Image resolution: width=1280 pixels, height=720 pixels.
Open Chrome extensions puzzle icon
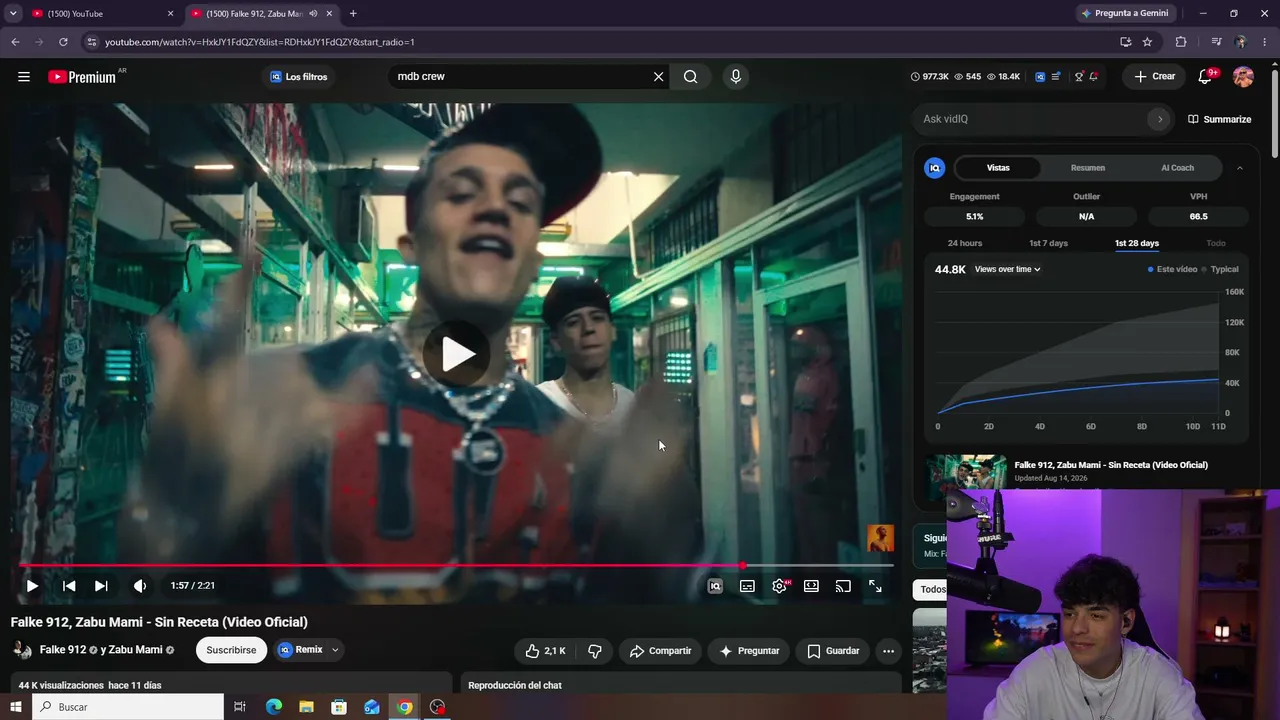point(1181,42)
